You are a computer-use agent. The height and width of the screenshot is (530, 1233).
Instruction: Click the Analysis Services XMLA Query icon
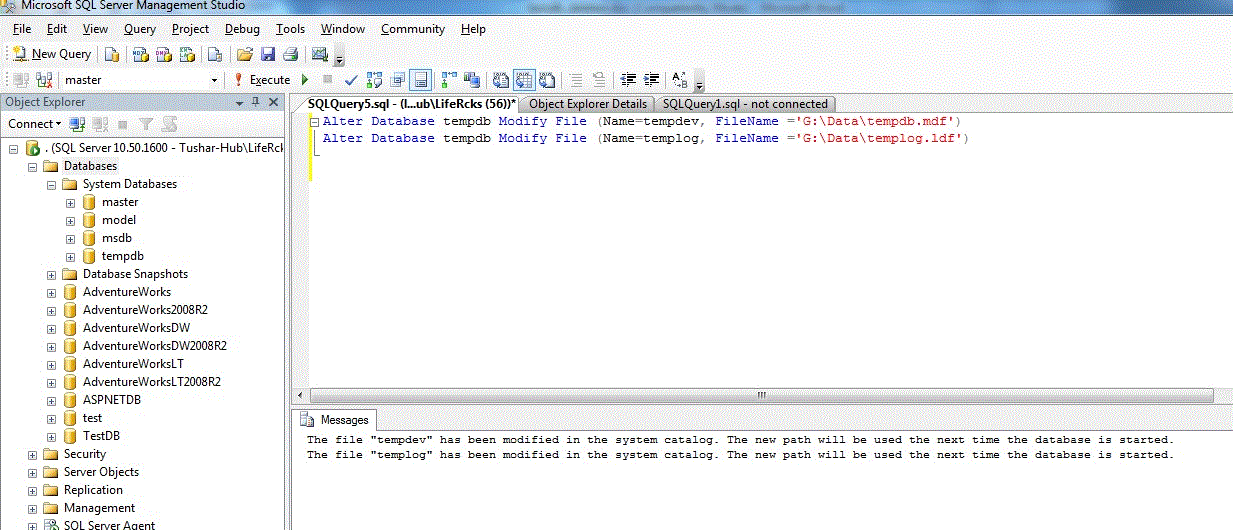click(x=187, y=54)
